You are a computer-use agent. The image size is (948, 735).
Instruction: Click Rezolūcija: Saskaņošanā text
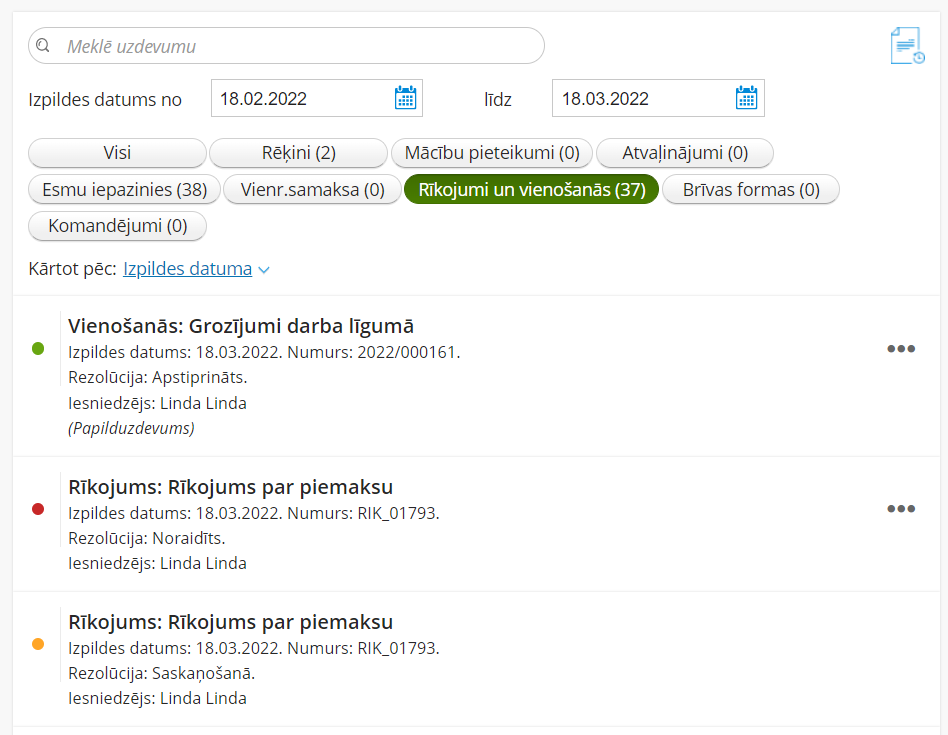[161, 673]
